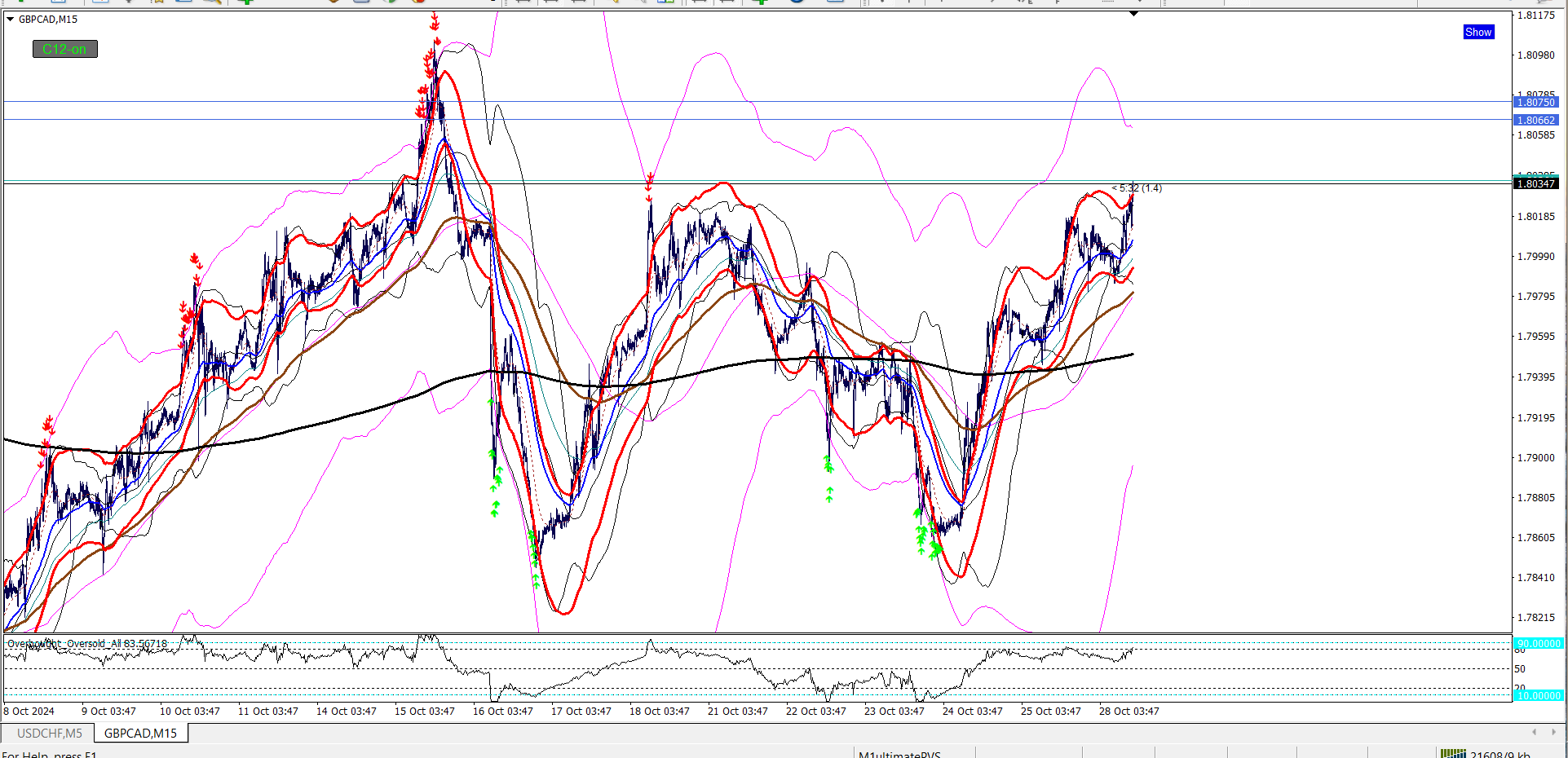The image size is (1568, 758).
Task: Click the Overbought_Oversold_All indicator label
Action: pyautogui.click(x=87, y=643)
